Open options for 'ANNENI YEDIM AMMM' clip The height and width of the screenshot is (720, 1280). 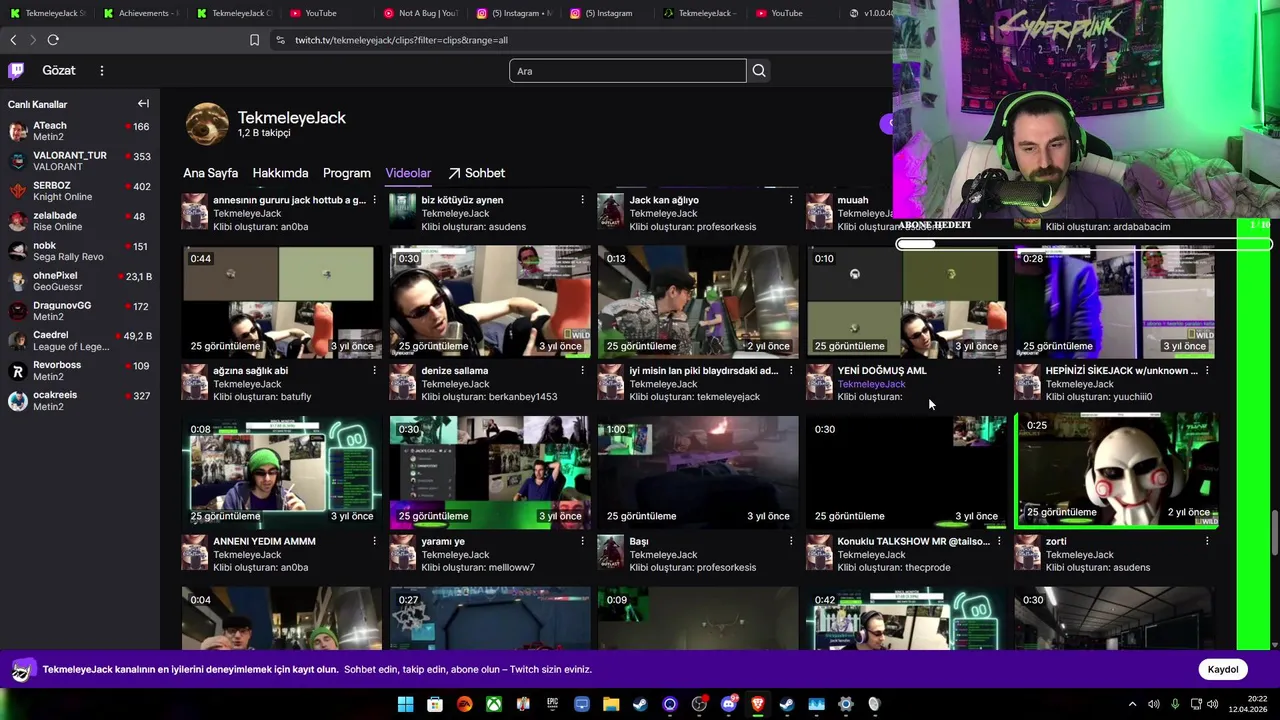pos(374,541)
